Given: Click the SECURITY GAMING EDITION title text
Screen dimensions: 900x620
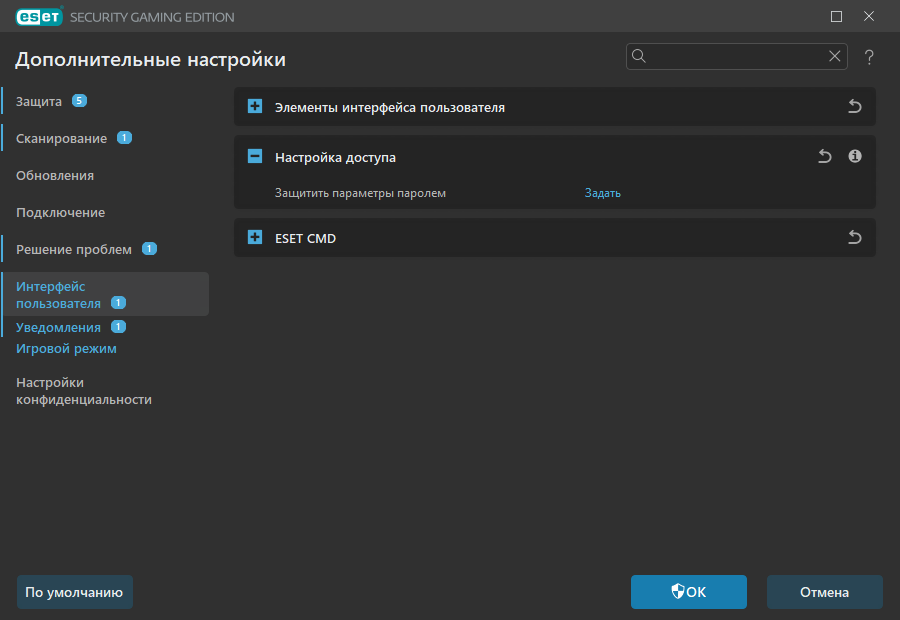Looking at the screenshot, I should [152, 17].
